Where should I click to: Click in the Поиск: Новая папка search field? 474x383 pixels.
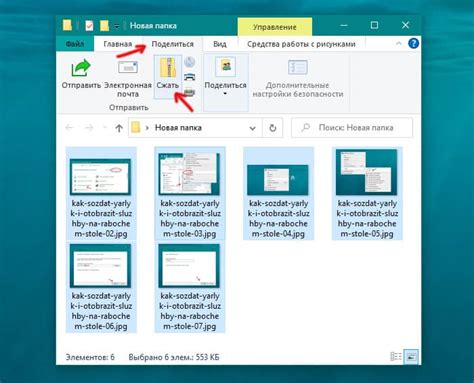[352, 128]
